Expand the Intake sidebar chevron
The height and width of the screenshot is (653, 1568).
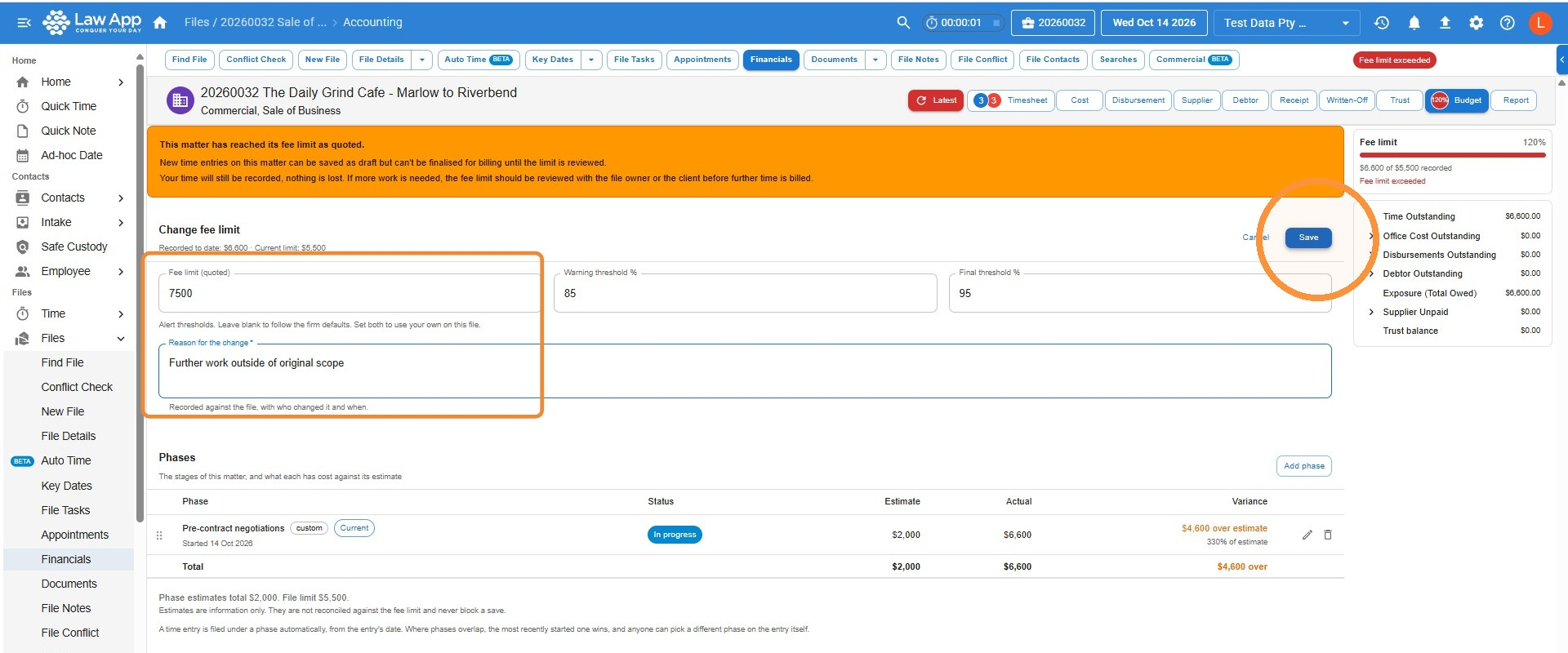(121, 223)
